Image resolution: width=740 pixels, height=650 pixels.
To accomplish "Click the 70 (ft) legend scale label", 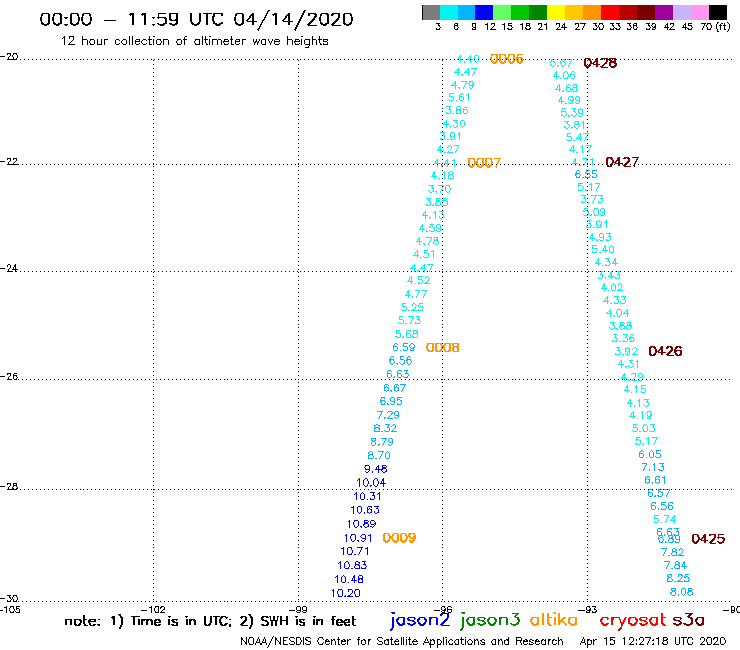I will pos(715,26).
